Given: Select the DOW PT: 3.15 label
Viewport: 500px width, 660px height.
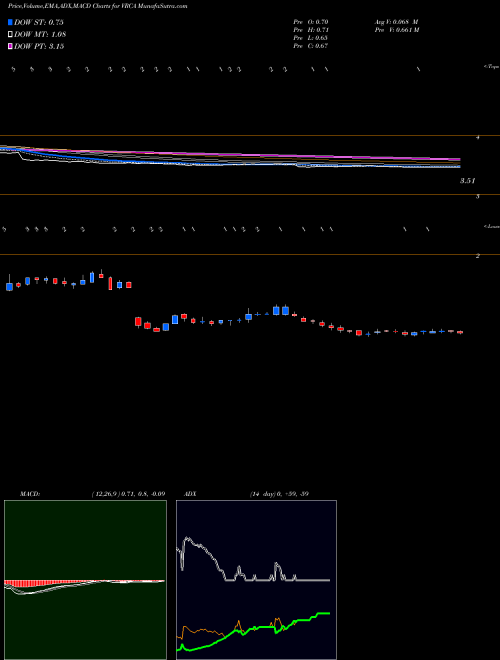Looking at the screenshot, I should [x=39, y=46].
